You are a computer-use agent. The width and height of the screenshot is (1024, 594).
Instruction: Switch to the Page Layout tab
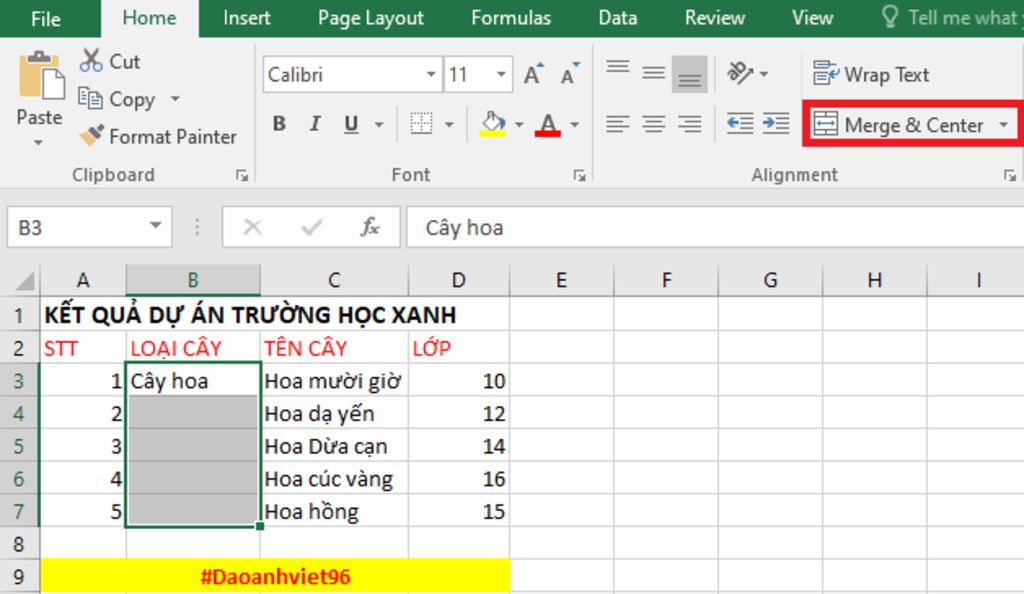(x=370, y=18)
